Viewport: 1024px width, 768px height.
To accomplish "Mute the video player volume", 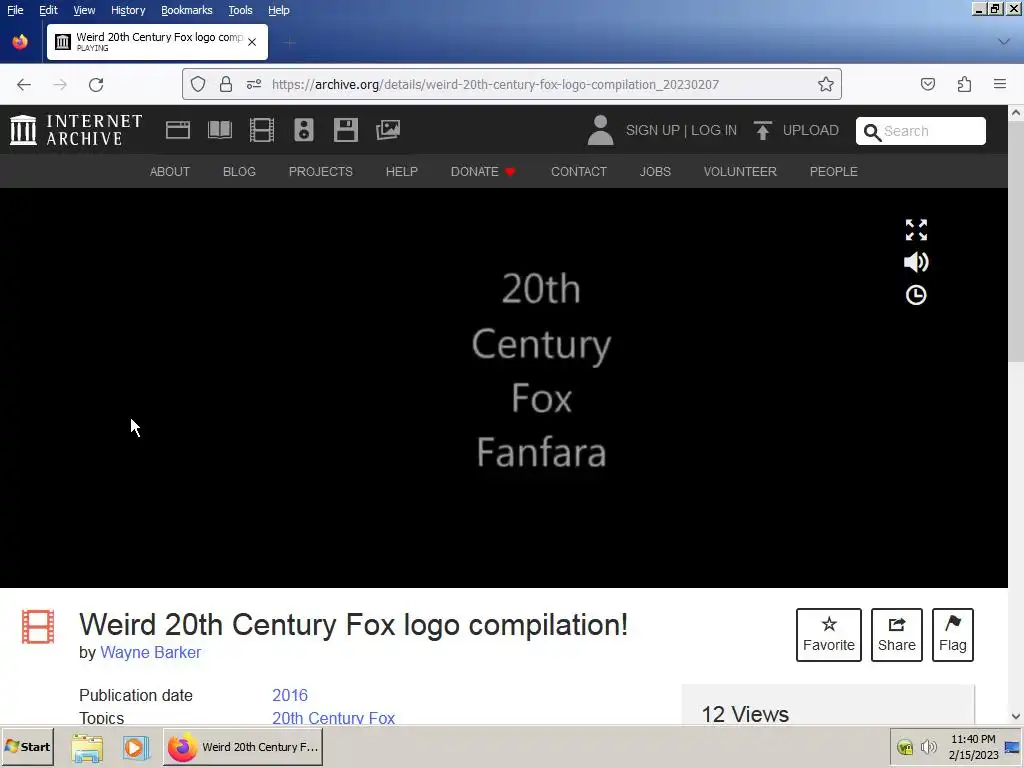I will tap(916, 262).
